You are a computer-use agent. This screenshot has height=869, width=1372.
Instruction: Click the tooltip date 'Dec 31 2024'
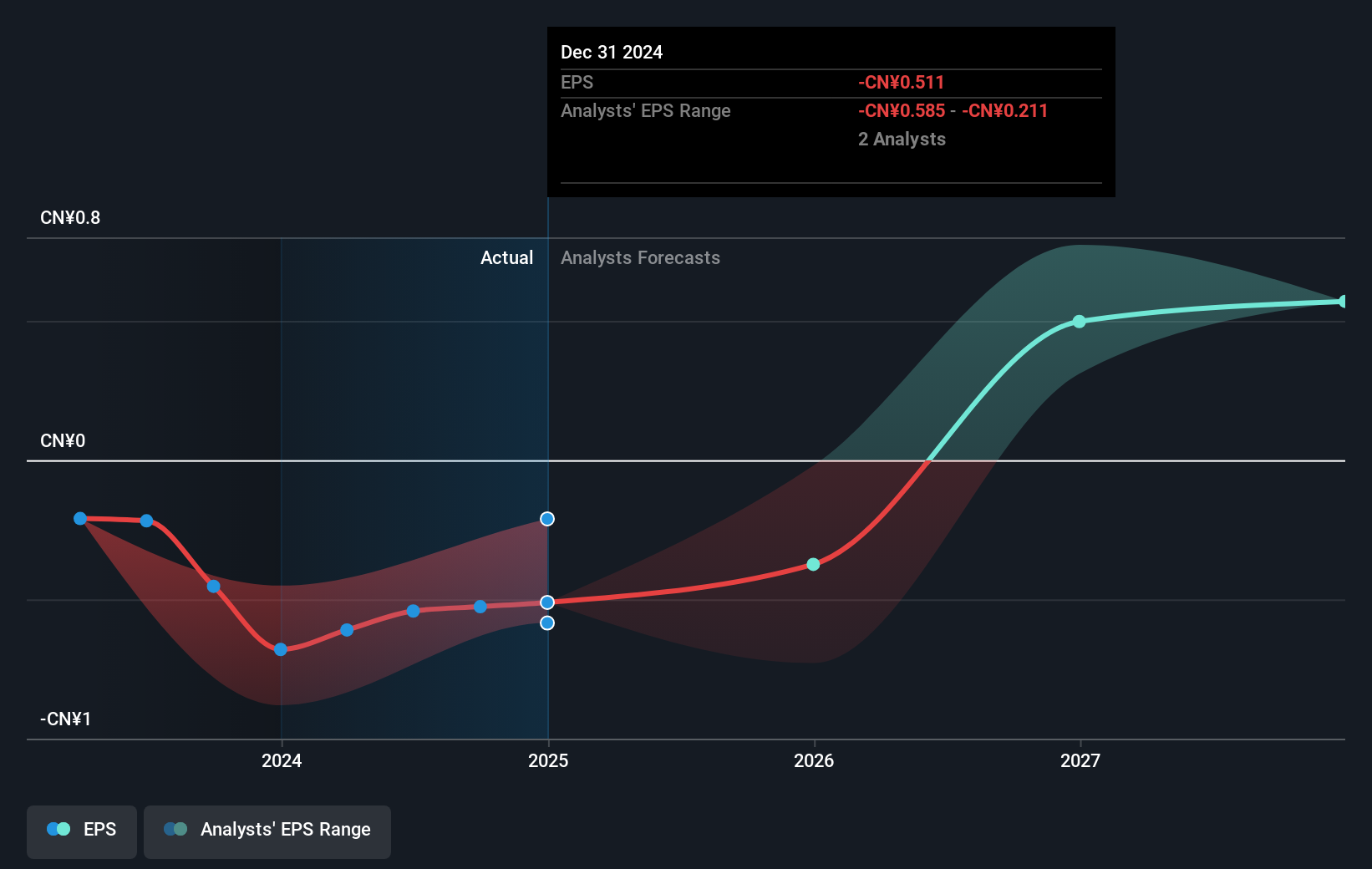[x=612, y=53]
